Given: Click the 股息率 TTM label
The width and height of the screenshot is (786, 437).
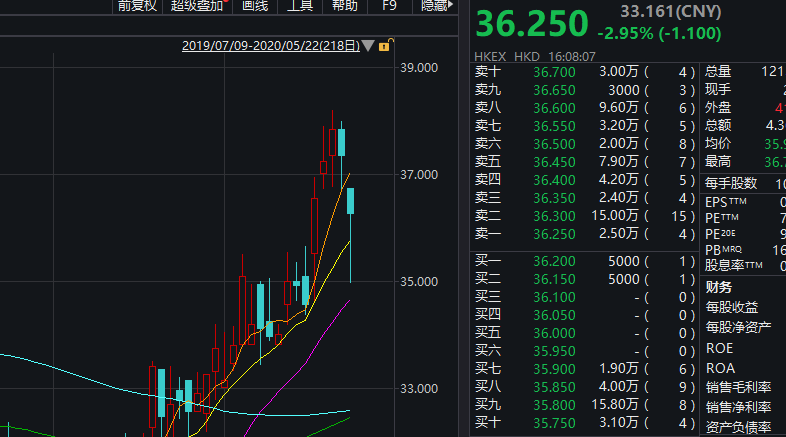Looking at the screenshot, I should 734,266.
